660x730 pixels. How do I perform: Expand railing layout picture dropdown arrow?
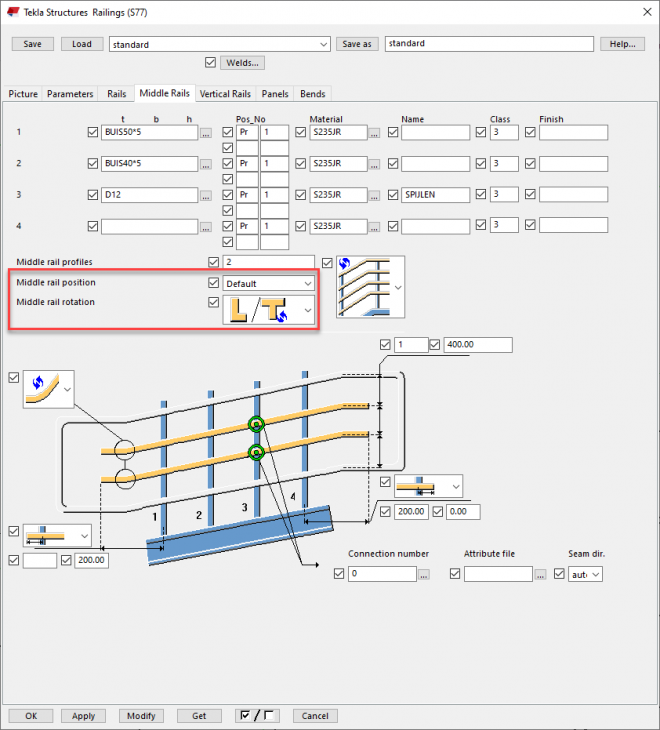[398, 287]
